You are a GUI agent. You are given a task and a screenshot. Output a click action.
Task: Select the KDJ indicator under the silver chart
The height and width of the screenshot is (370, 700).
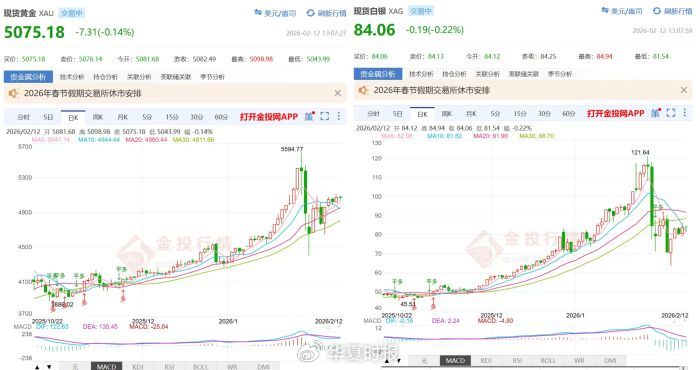point(486,360)
